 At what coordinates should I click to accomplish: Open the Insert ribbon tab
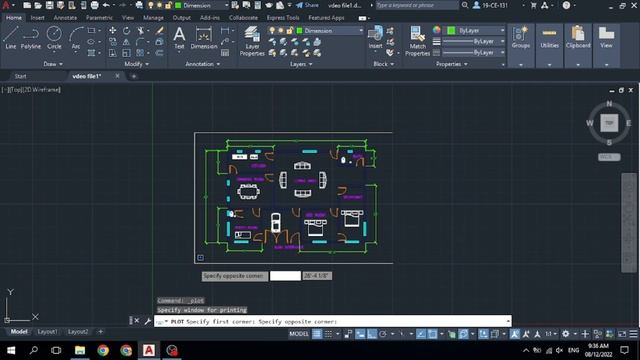pyautogui.click(x=37, y=18)
